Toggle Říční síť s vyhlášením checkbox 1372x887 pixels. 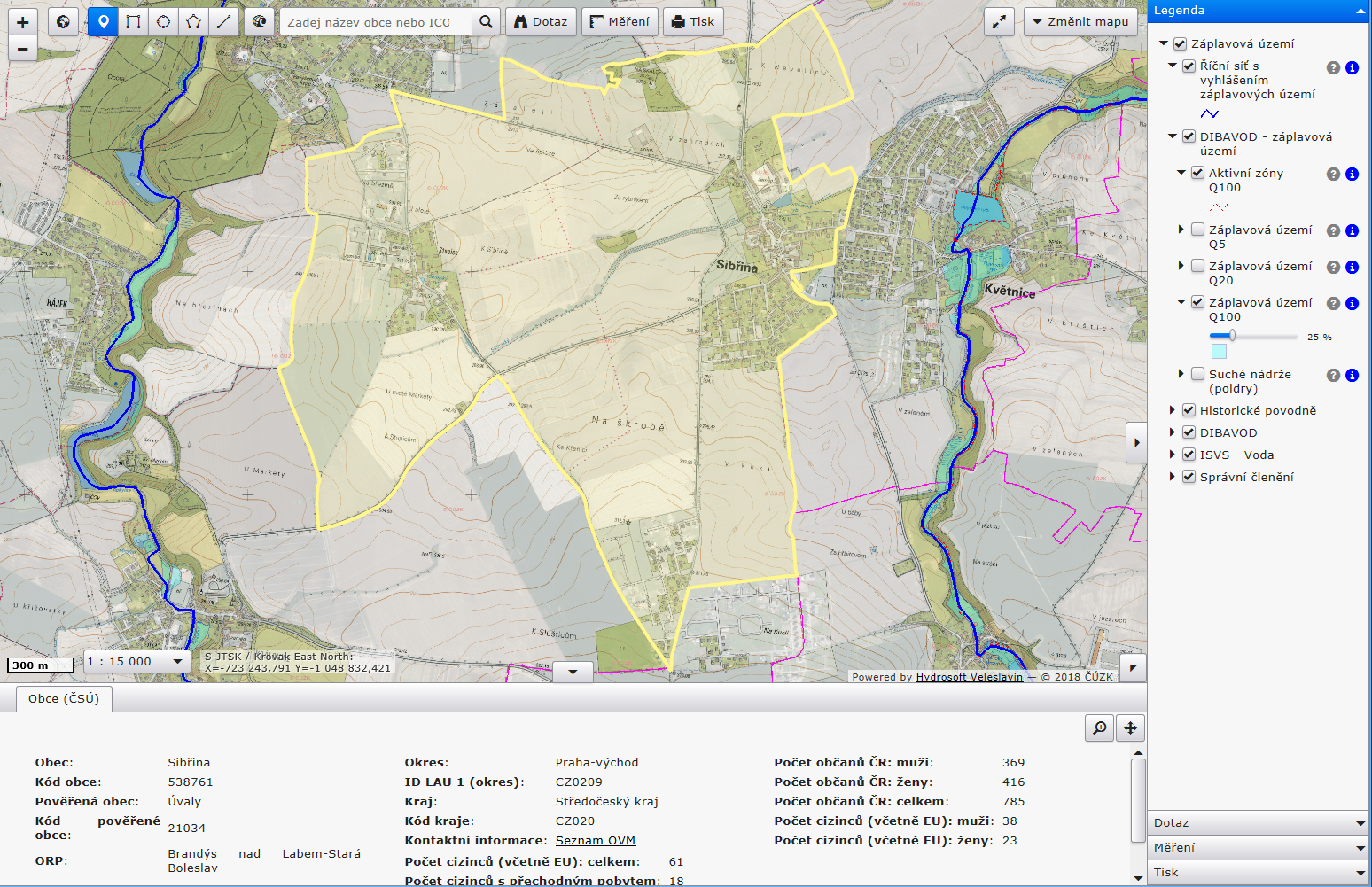click(1189, 66)
